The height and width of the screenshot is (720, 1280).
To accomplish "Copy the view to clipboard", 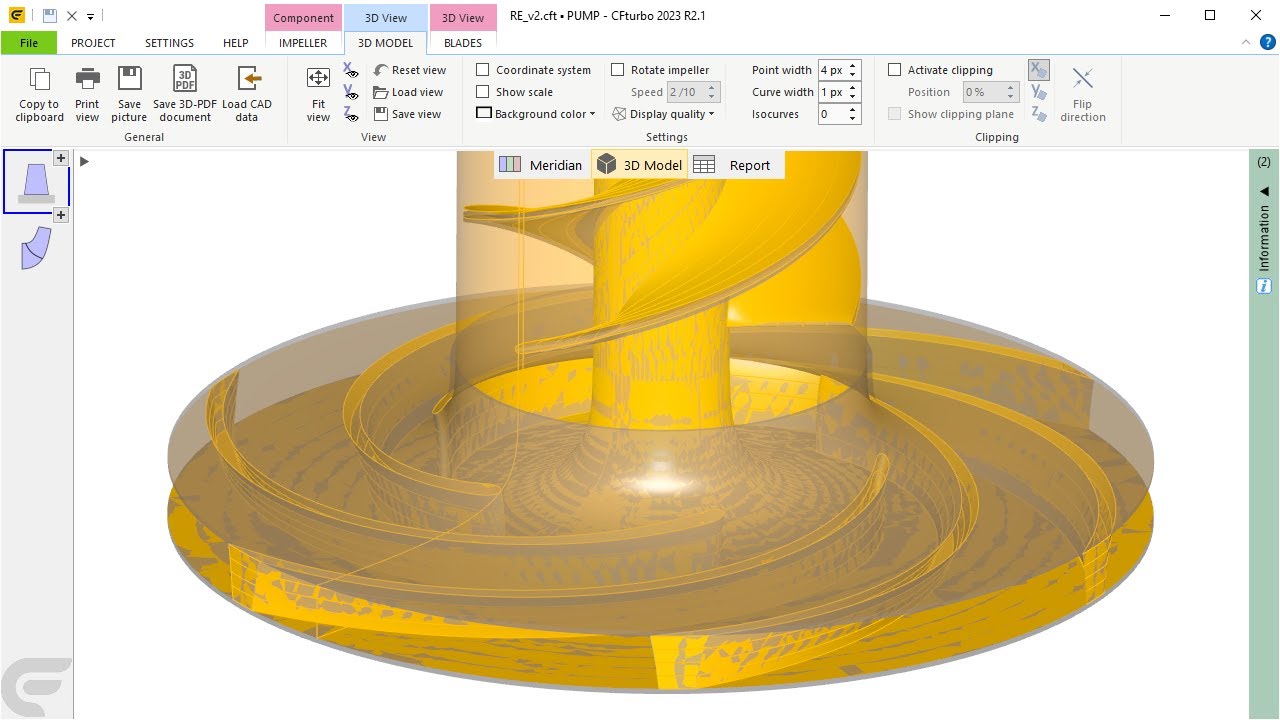I will pyautogui.click(x=39, y=95).
